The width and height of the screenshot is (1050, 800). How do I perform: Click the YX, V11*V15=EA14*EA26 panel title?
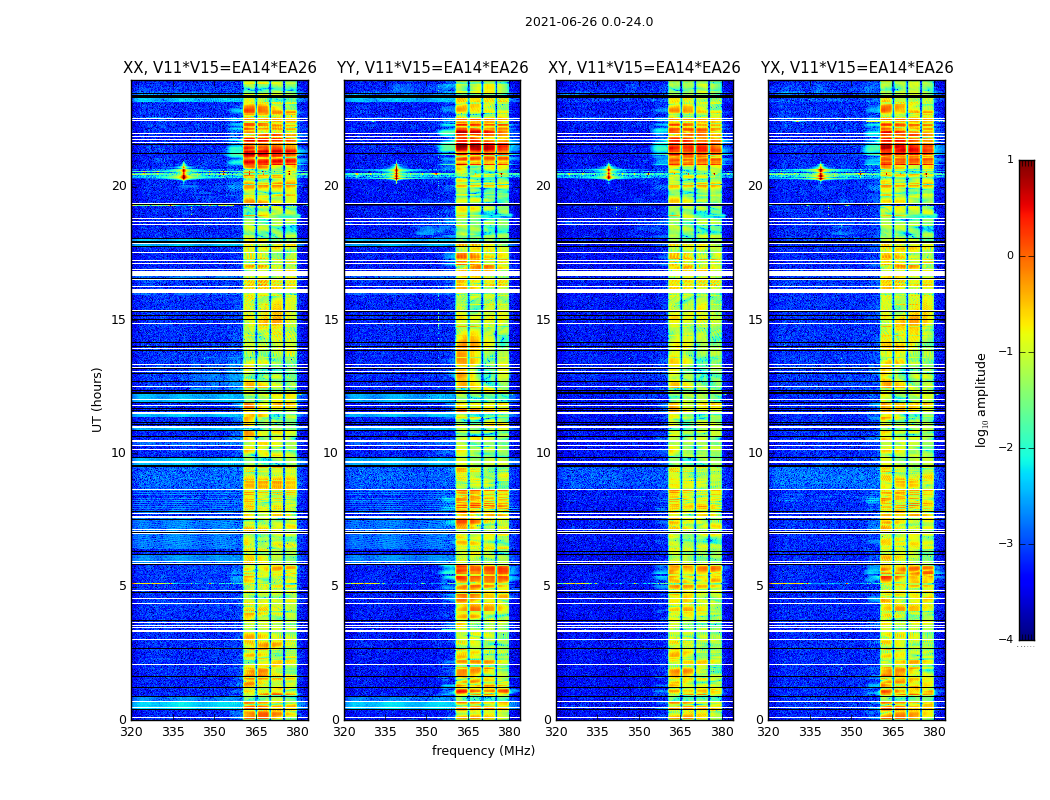[857, 68]
